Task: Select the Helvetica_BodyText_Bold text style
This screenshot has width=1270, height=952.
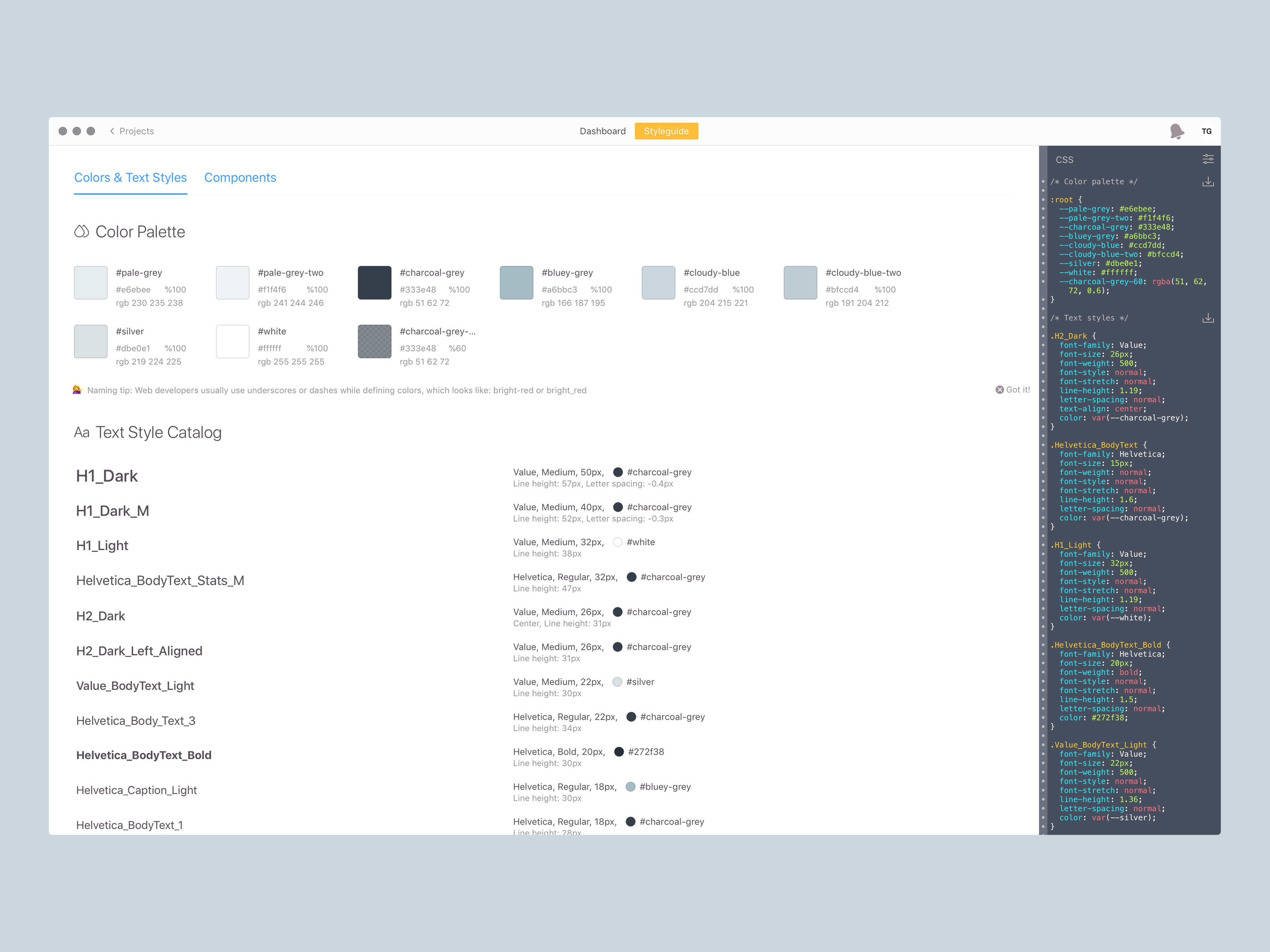Action: [x=144, y=755]
